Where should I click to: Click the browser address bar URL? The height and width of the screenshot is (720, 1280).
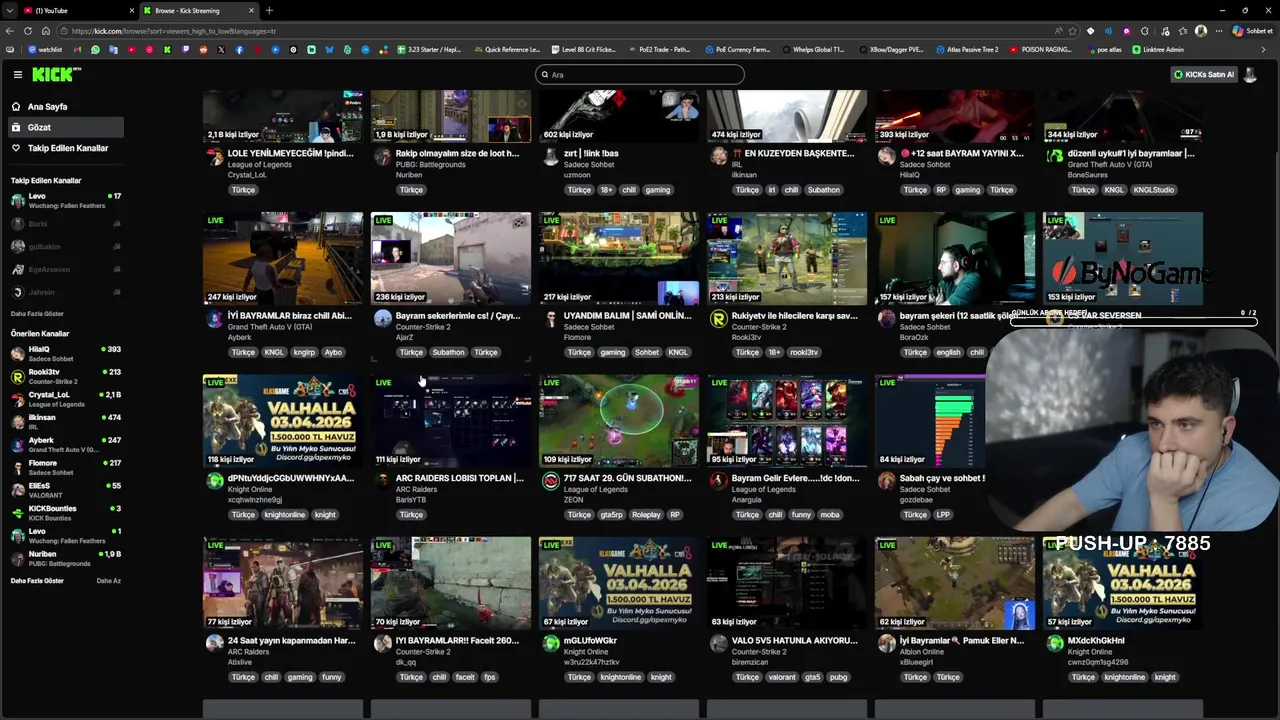tap(174, 31)
